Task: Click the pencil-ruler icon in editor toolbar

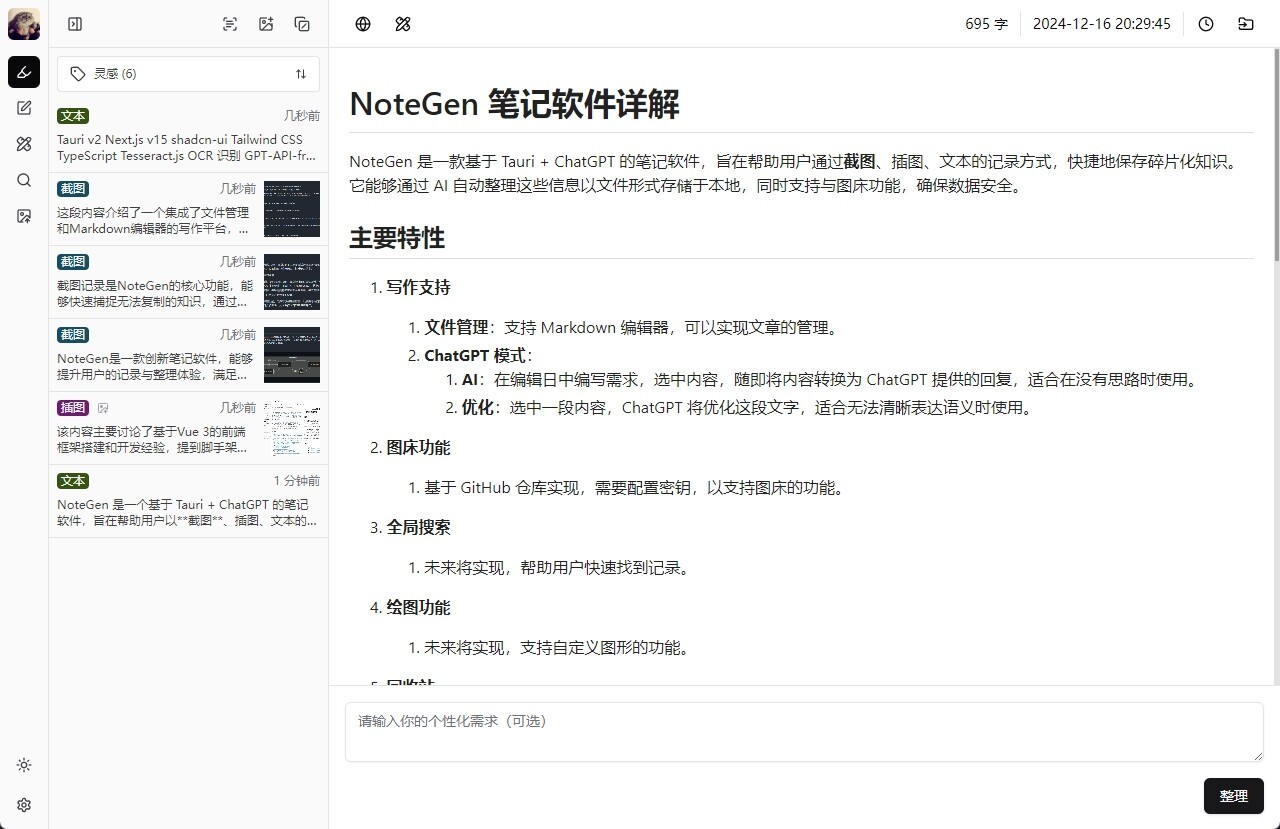Action: [403, 24]
